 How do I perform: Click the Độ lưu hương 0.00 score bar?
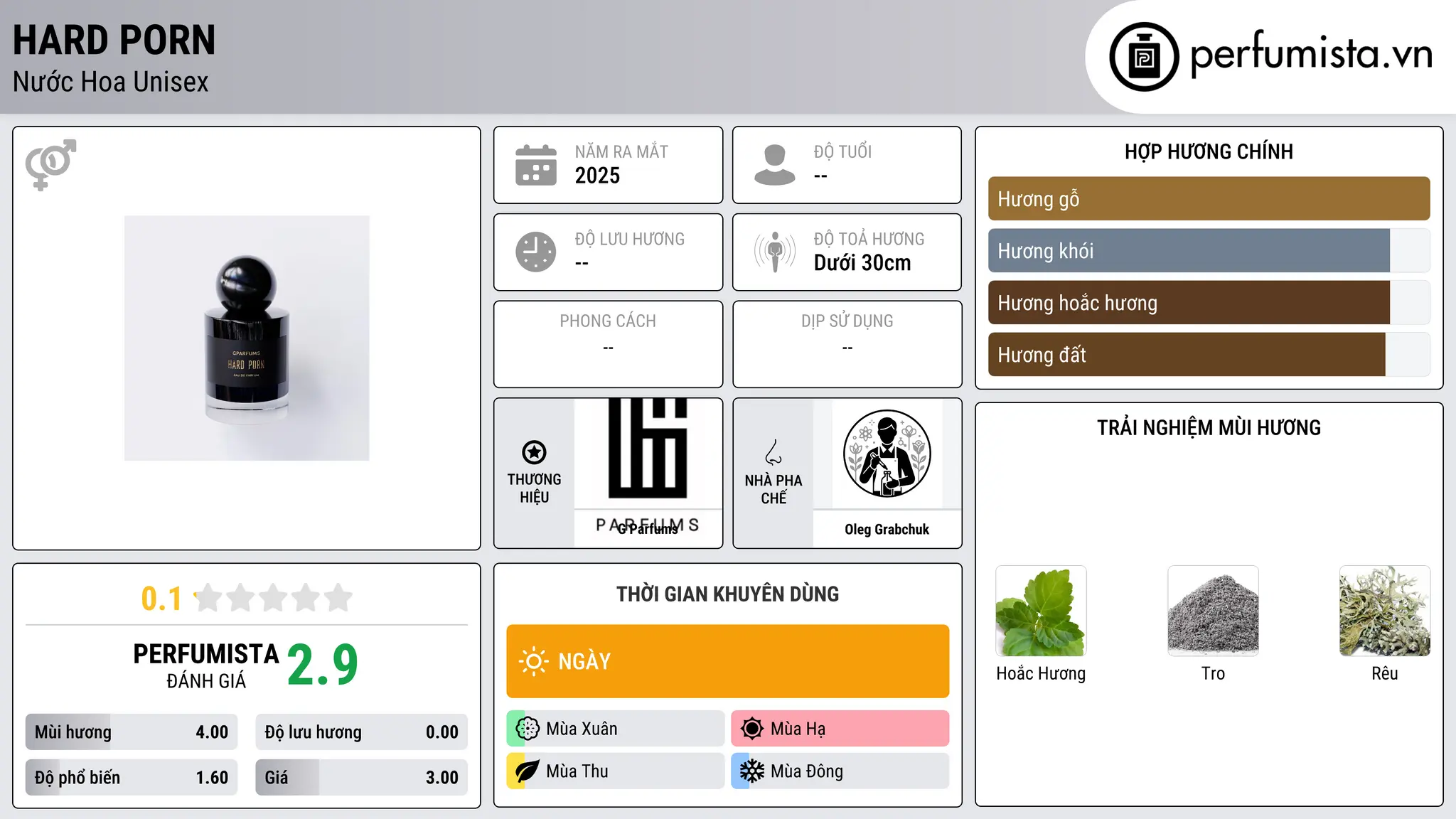362,732
